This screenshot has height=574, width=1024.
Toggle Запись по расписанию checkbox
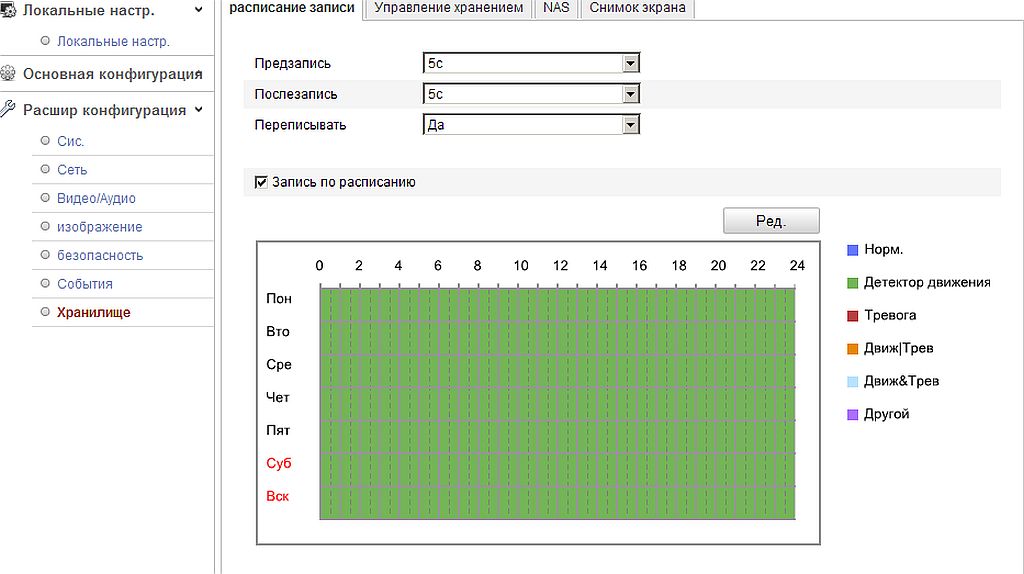pos(261,182)
